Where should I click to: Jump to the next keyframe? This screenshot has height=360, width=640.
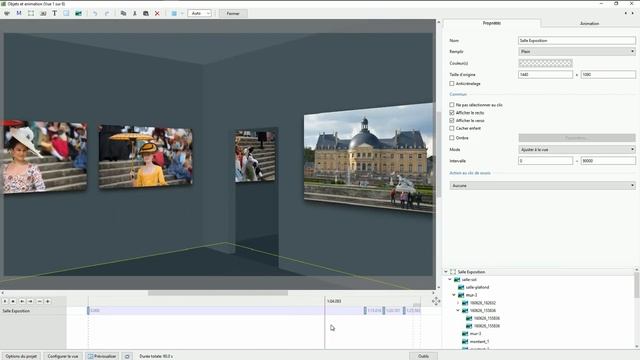pos(30,301)
